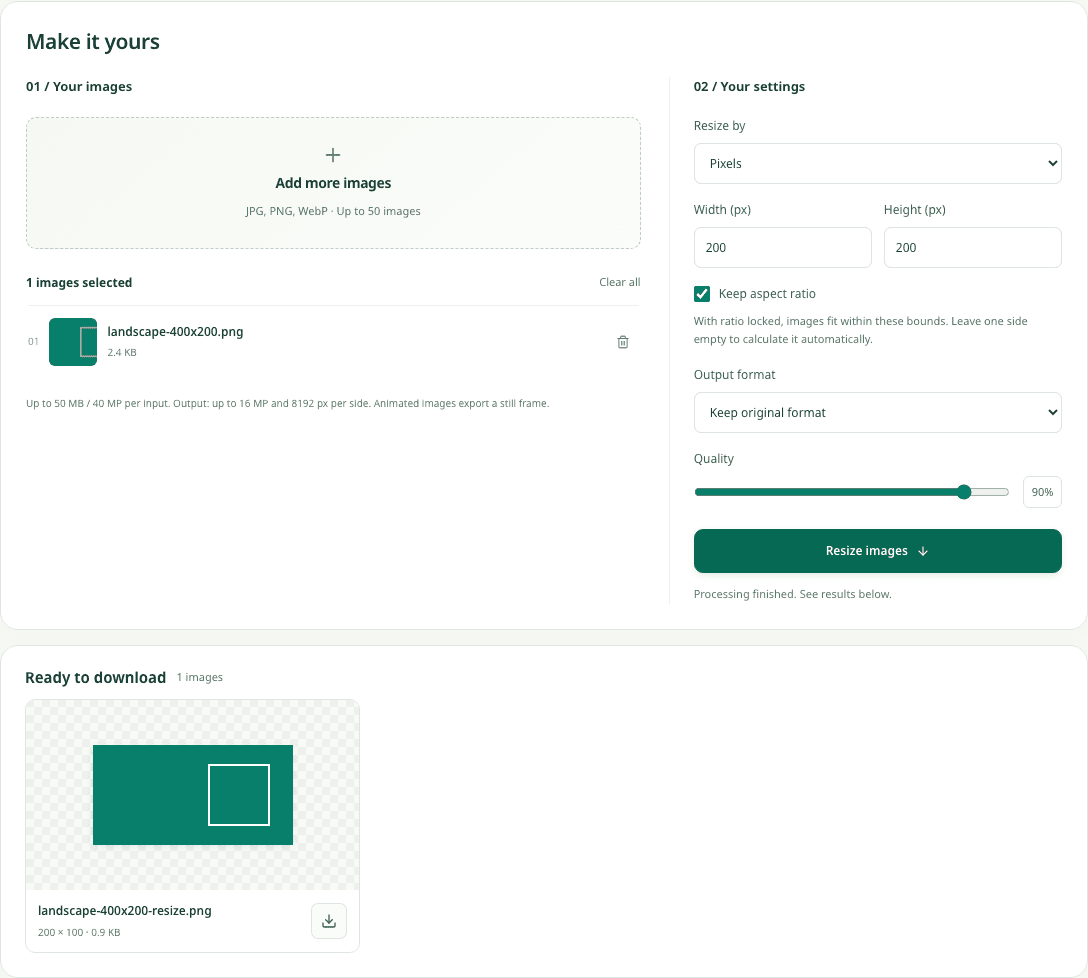The image size is (1088, 978).
Task: Click the plus icon to add images
Action: [333, 155]
